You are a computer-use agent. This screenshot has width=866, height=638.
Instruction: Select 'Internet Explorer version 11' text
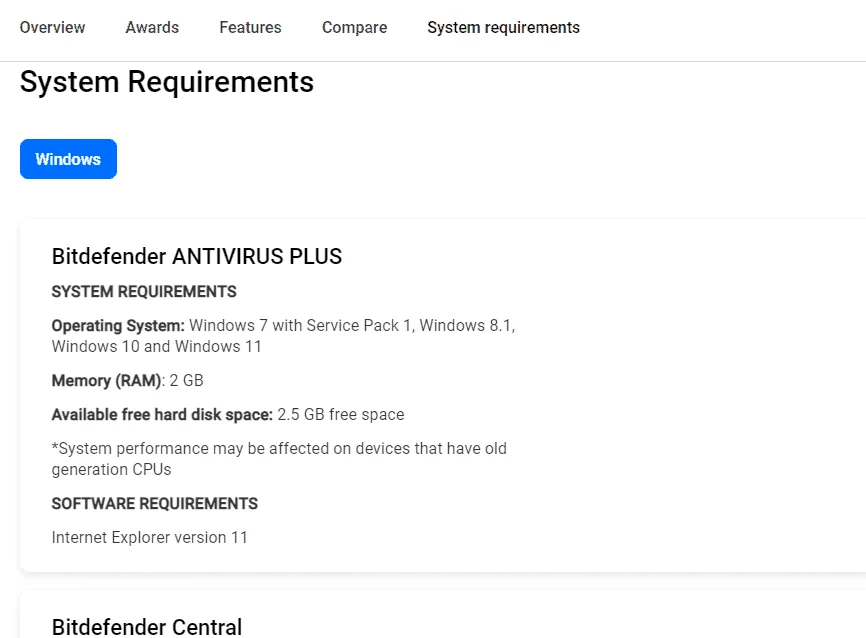point(149,537)
